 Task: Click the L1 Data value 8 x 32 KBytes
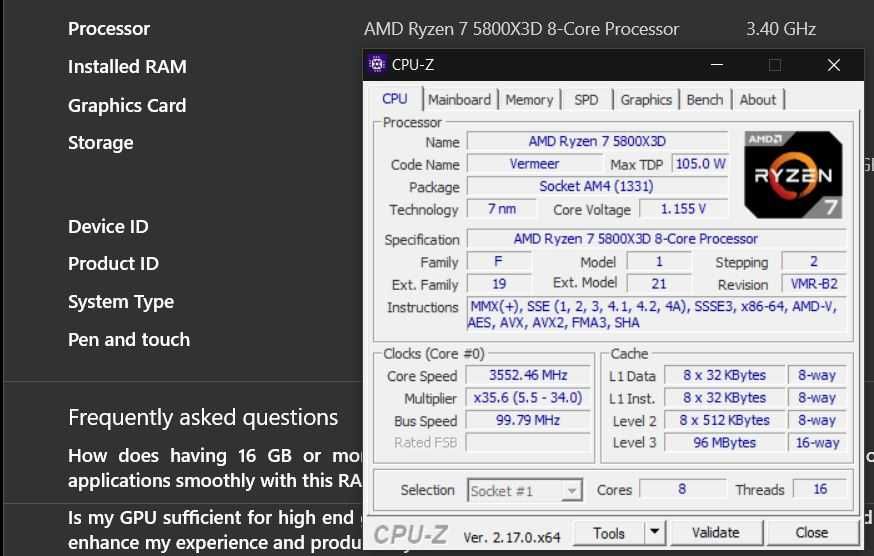tap(725, 375)
